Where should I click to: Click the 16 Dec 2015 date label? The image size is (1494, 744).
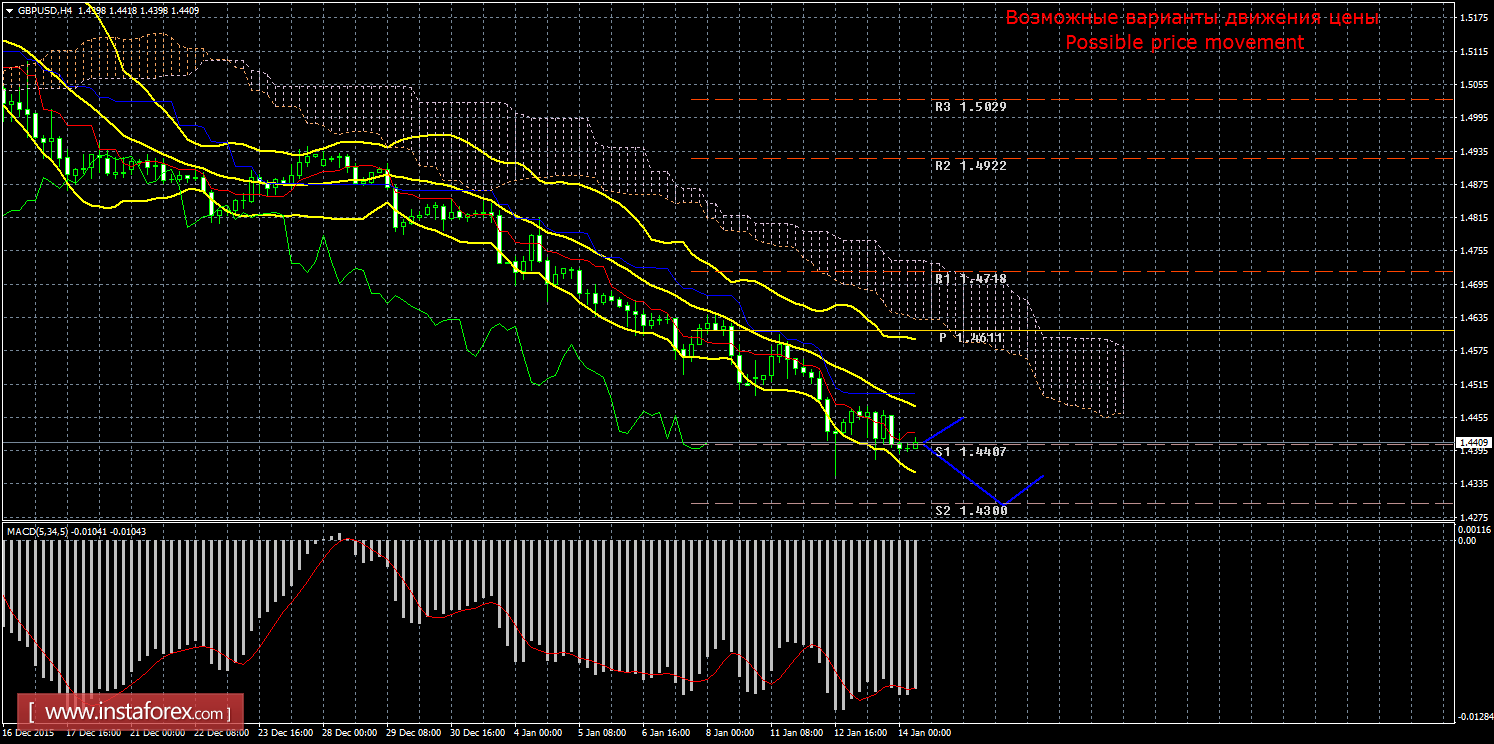tap(30, 733)
